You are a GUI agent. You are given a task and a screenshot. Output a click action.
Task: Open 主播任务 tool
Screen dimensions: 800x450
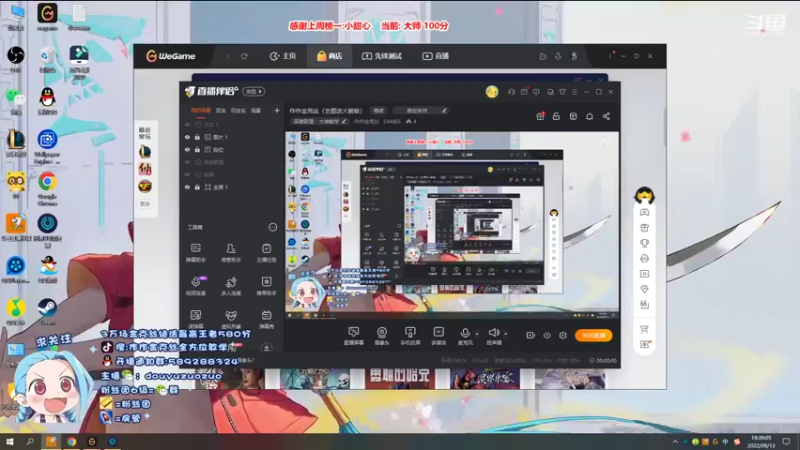pyautogui.click(x=266, y=253)
